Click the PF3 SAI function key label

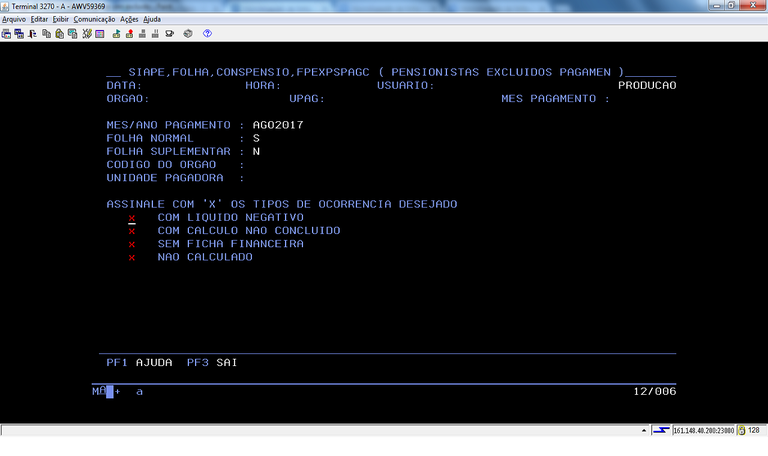tap(212, 362)
